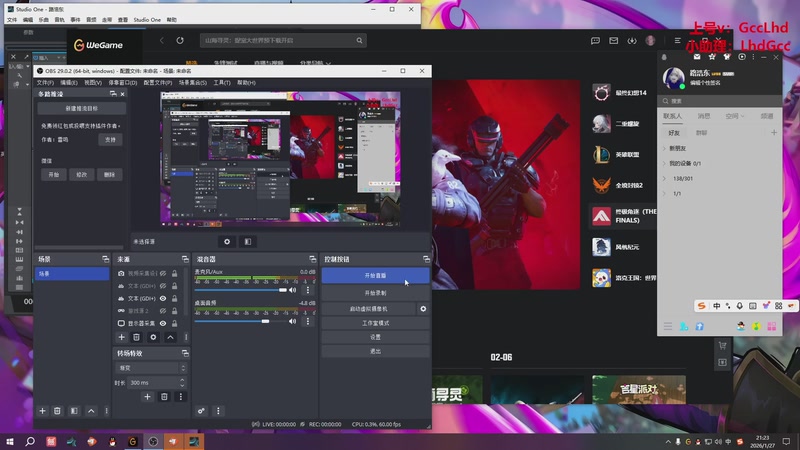Toggle lock on 显示器采集 source
Viewport: 800px width, 450px height.
(x=174, y=323)
